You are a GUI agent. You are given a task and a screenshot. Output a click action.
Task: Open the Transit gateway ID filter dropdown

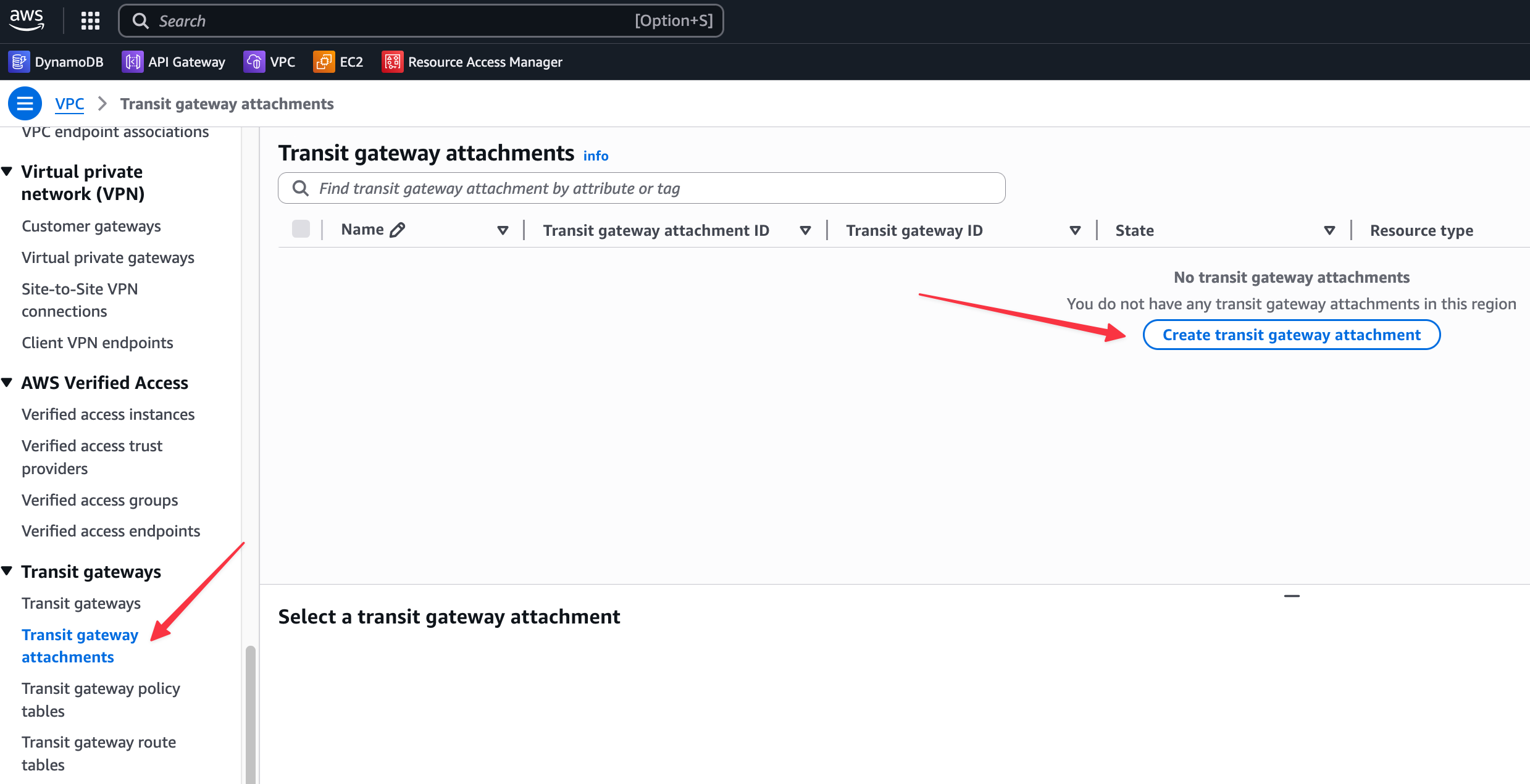1075,230
